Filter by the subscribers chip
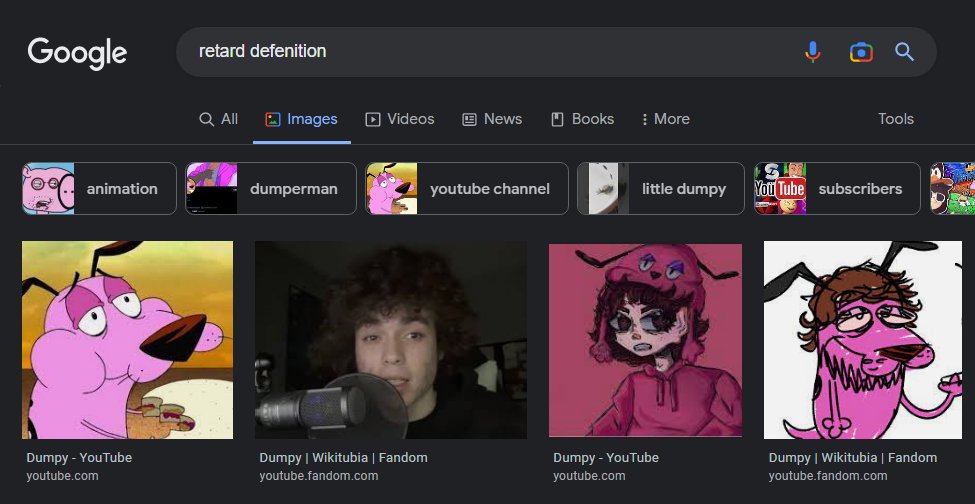975x504 pixels. pos(837,188)
